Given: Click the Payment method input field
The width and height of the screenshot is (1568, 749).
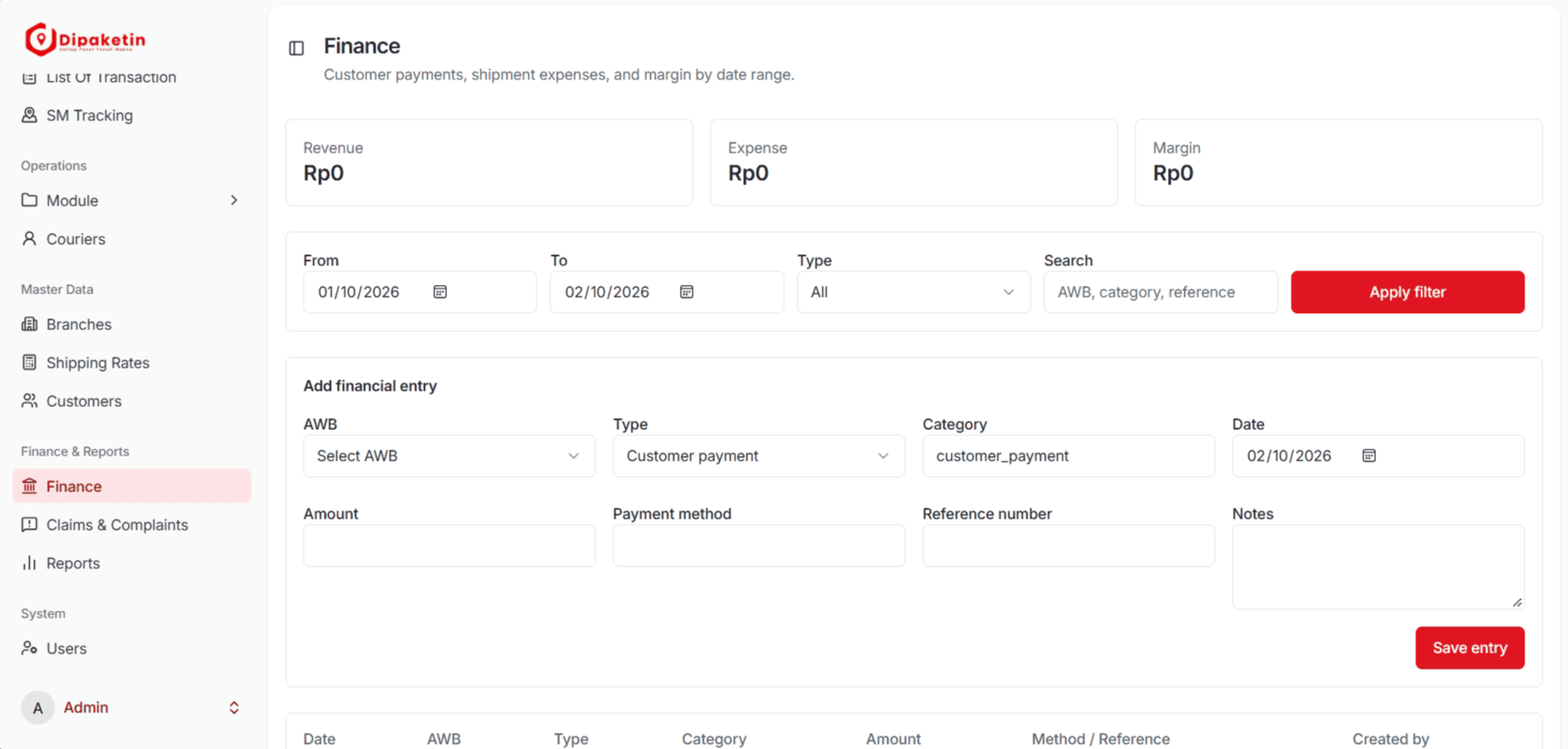Looking at the screenshot, I should click(758, 545).
